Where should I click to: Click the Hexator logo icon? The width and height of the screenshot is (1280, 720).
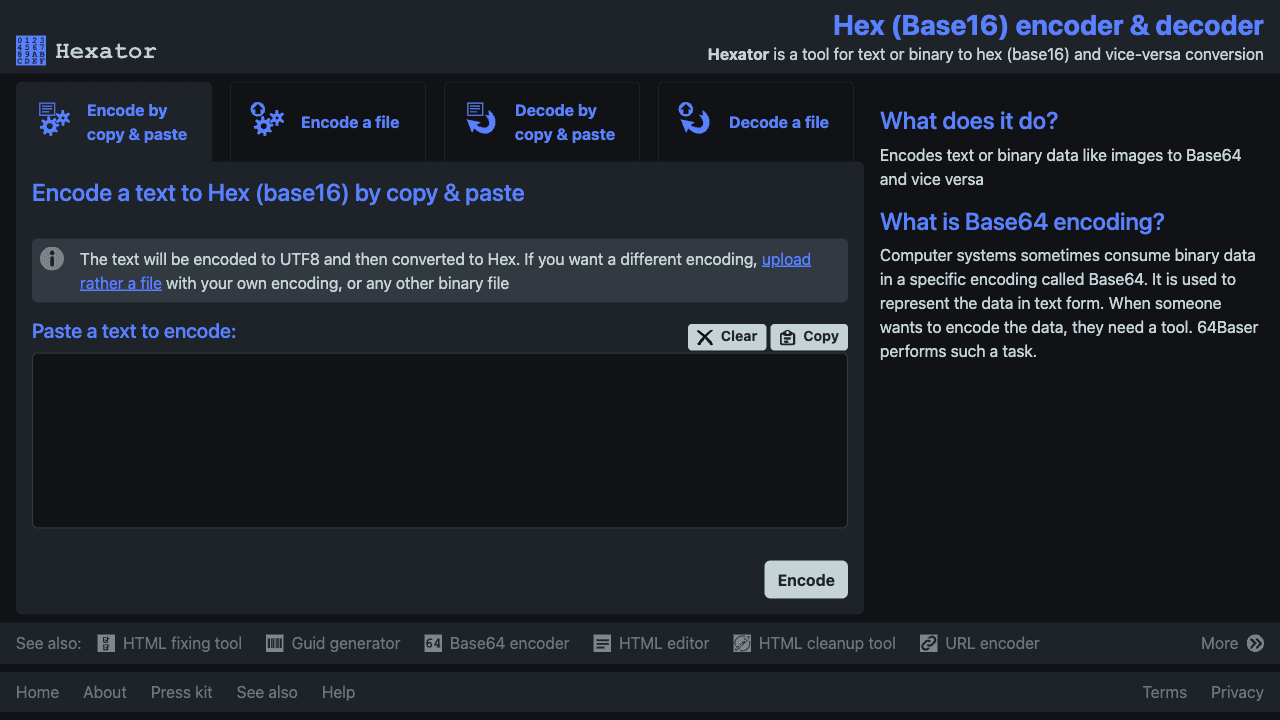pyautogui.click(x=29, y=50)
